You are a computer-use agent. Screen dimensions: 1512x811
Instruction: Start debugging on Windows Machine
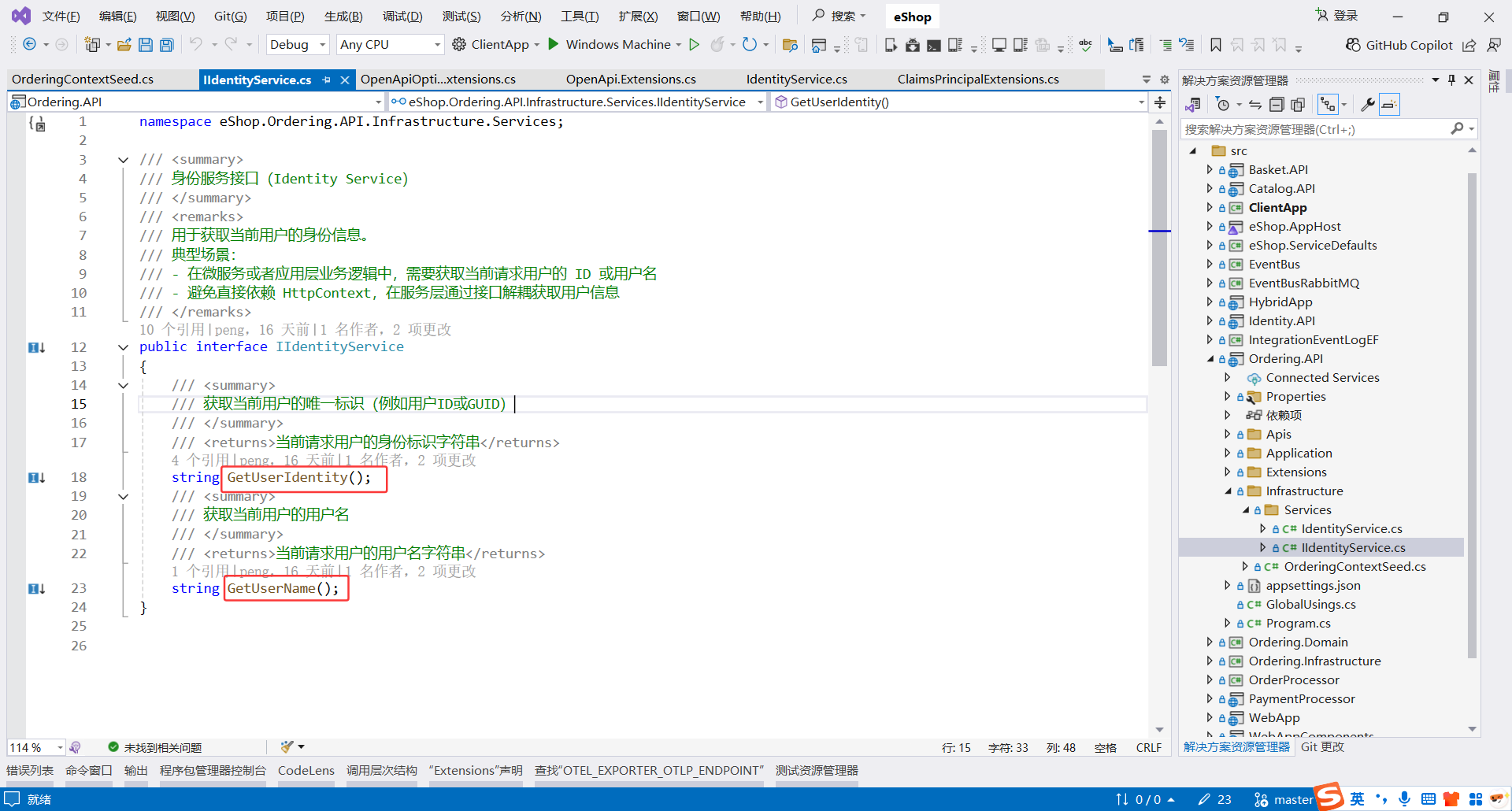tap(610, 45)
